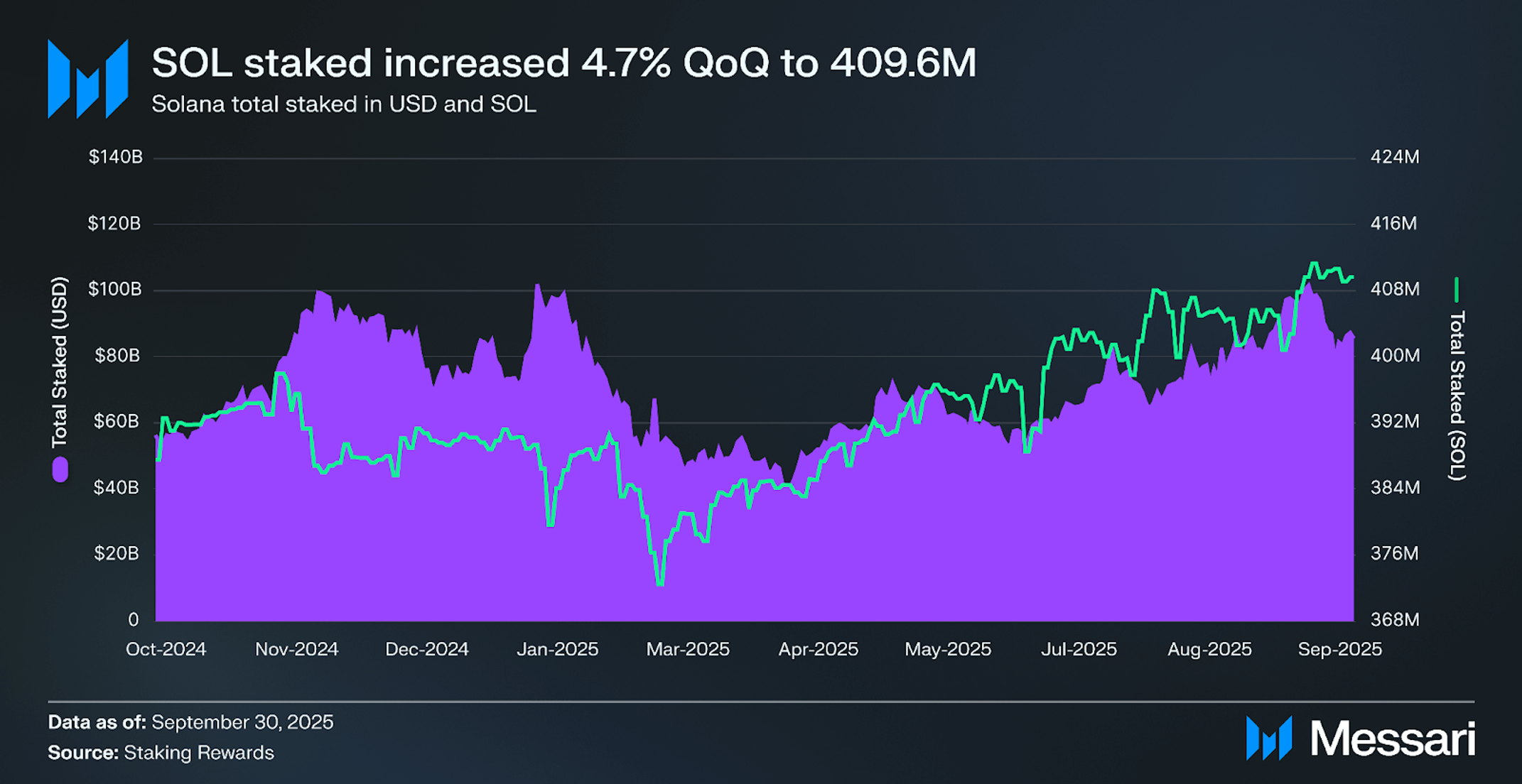The height and width of the screenshot is (784, 1522).
Task: Click the September 30, 2025 date text
Action: click(242, 722)
